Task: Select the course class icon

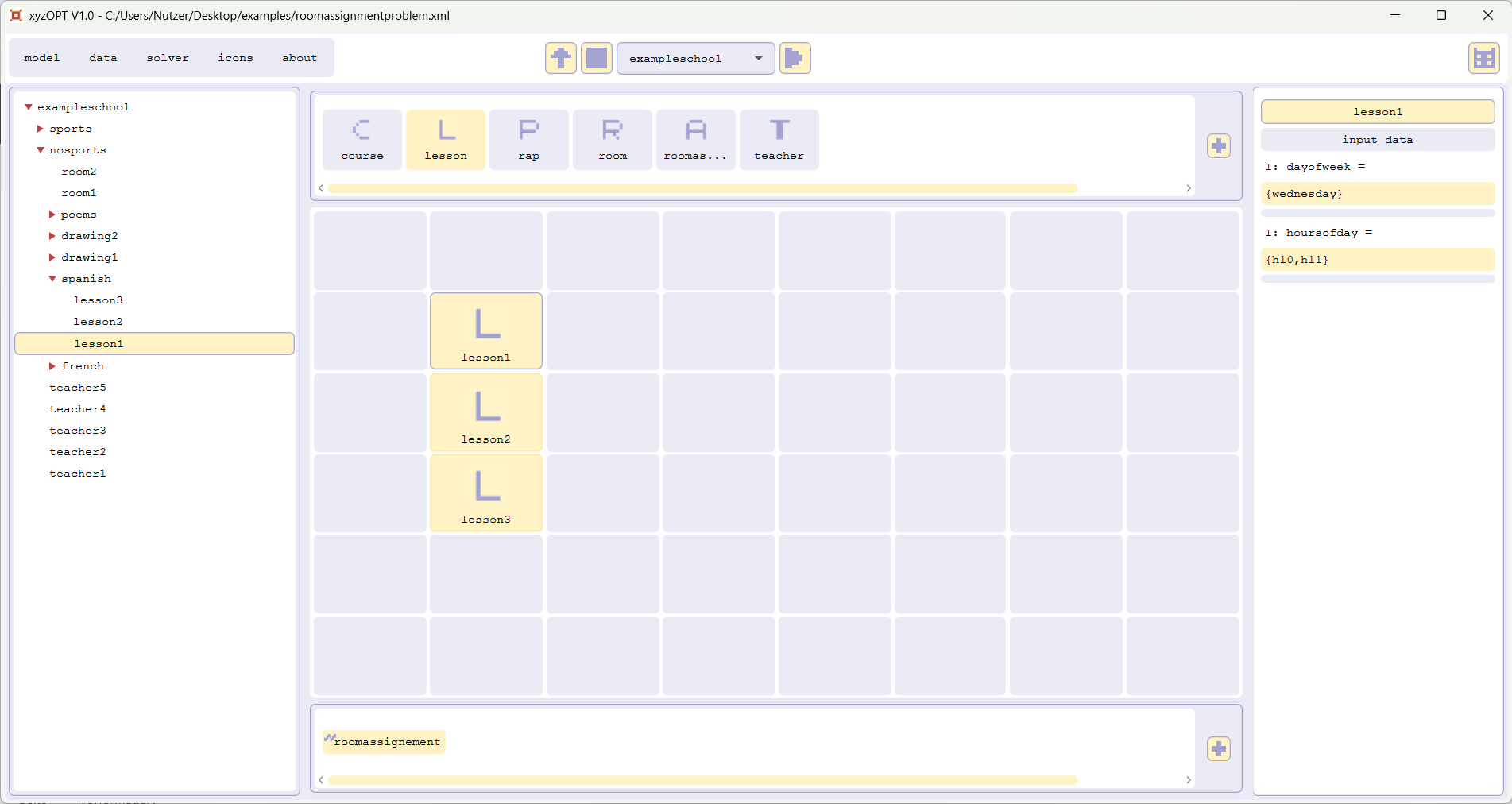Action: pyautogui.click(x=362, y=140)
